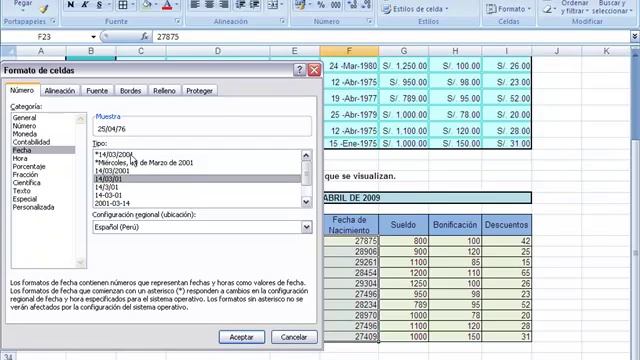Open Buscar y seleccionar dropdown
The height and width of the screenshot is (360, 640).
[x=611, y=7]
